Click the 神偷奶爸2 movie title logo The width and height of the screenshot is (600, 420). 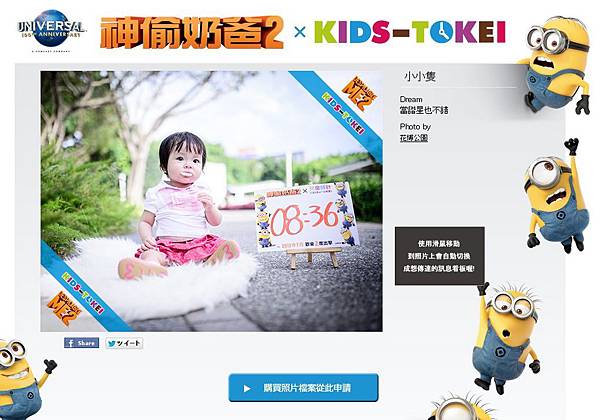192,33
